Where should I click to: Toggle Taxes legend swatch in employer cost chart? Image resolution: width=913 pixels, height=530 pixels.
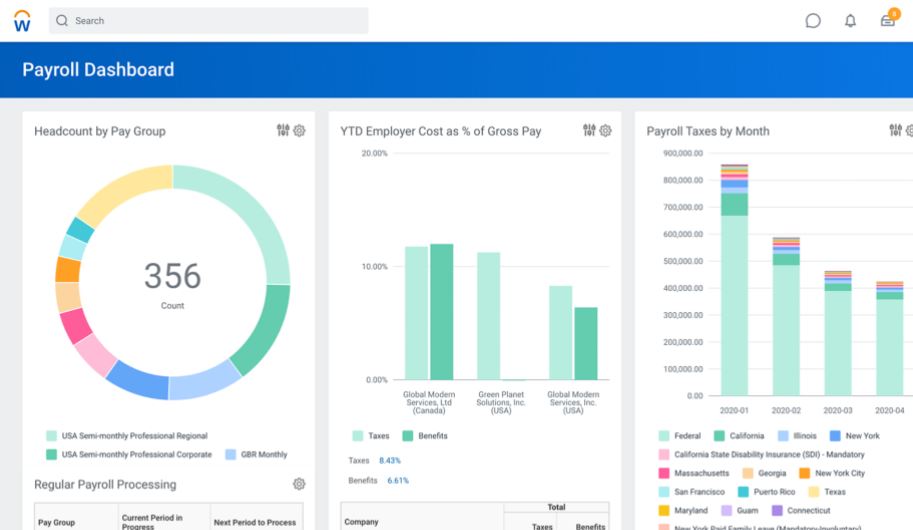(358, 436)
